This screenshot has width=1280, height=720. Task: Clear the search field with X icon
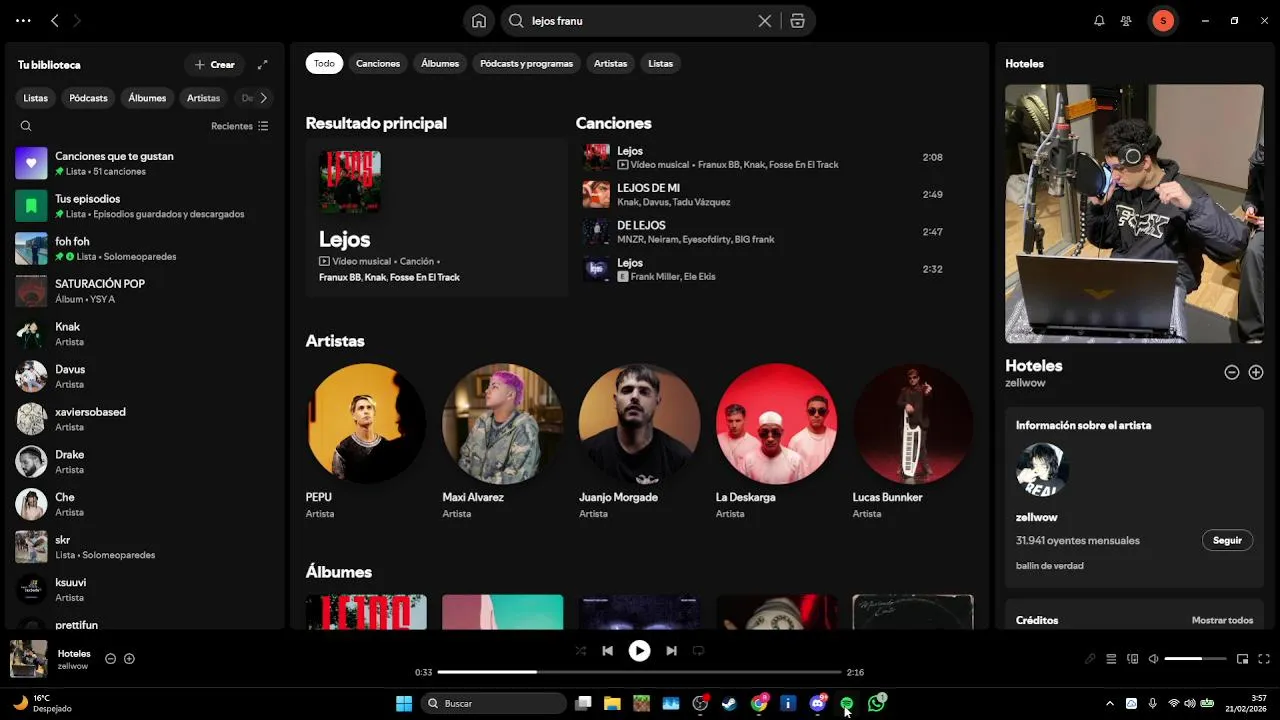tap(765, 21)
